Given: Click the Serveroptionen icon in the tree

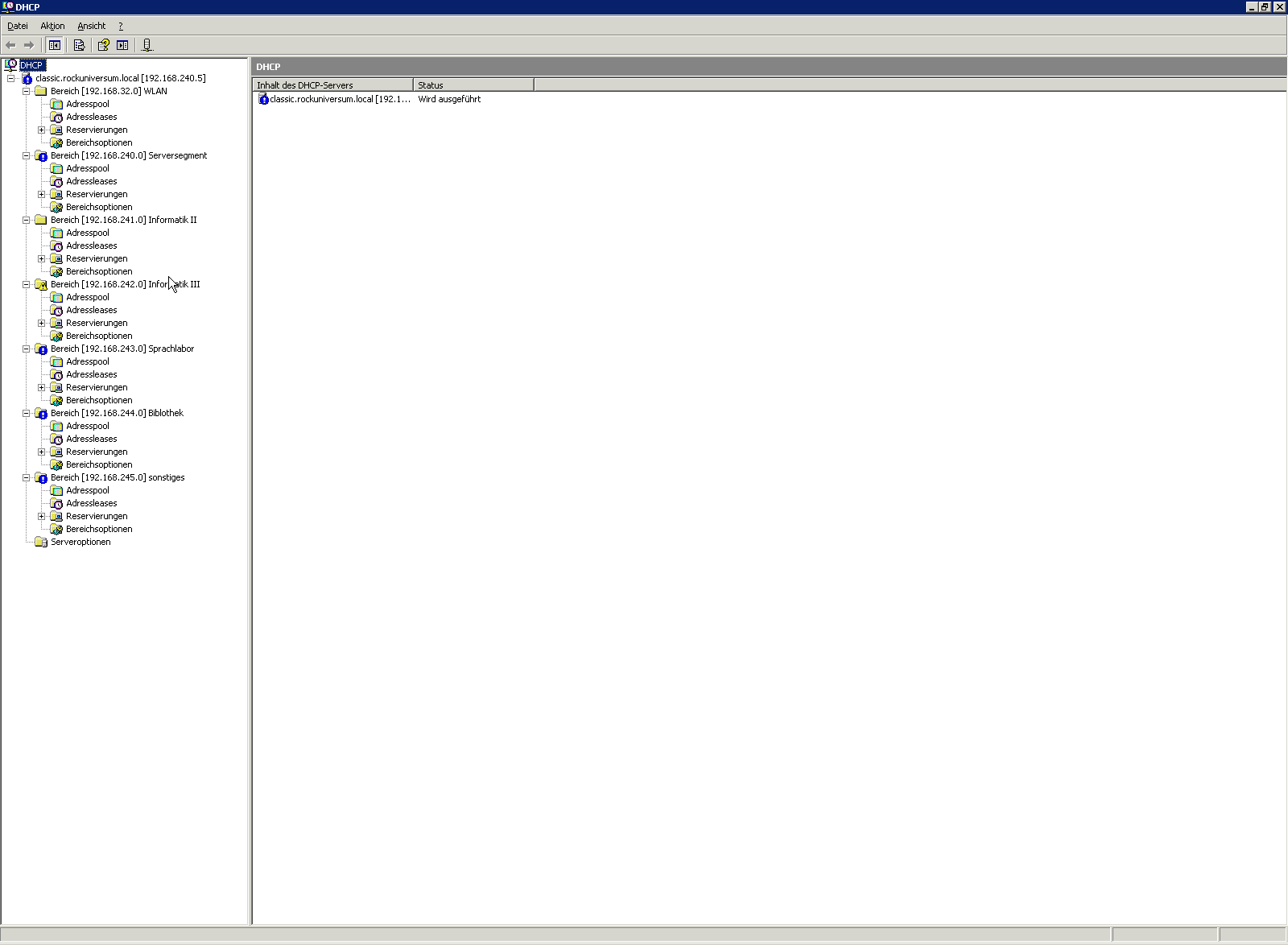Looking at the screenshot, I should [41, 542].
